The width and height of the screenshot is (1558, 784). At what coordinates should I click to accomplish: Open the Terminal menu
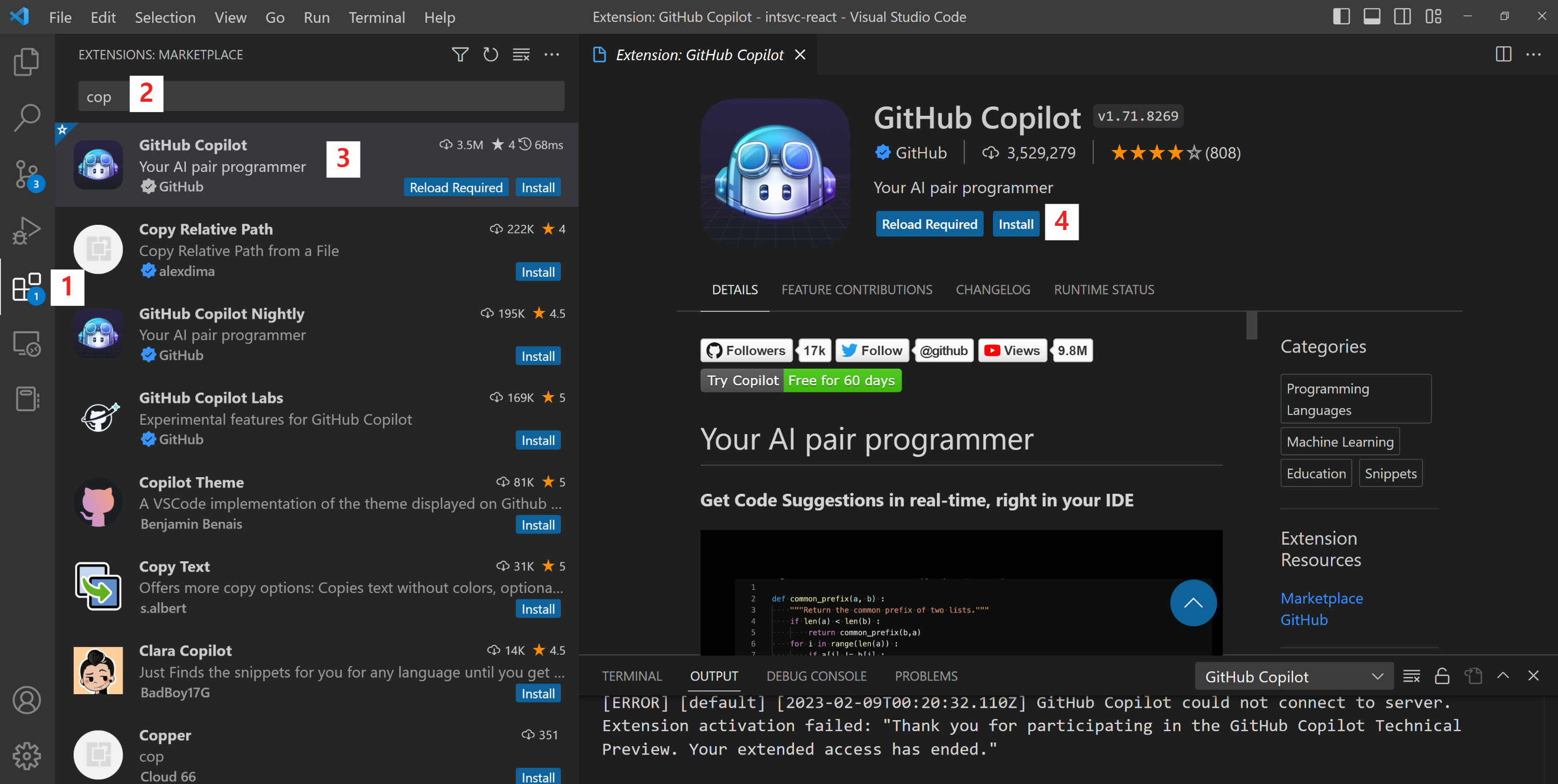point(376,17)
